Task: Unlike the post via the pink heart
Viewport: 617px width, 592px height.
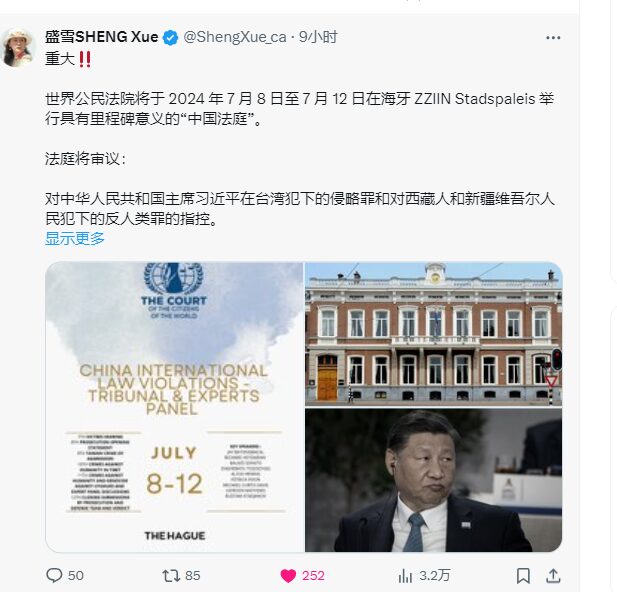Action: coord(288,576)
